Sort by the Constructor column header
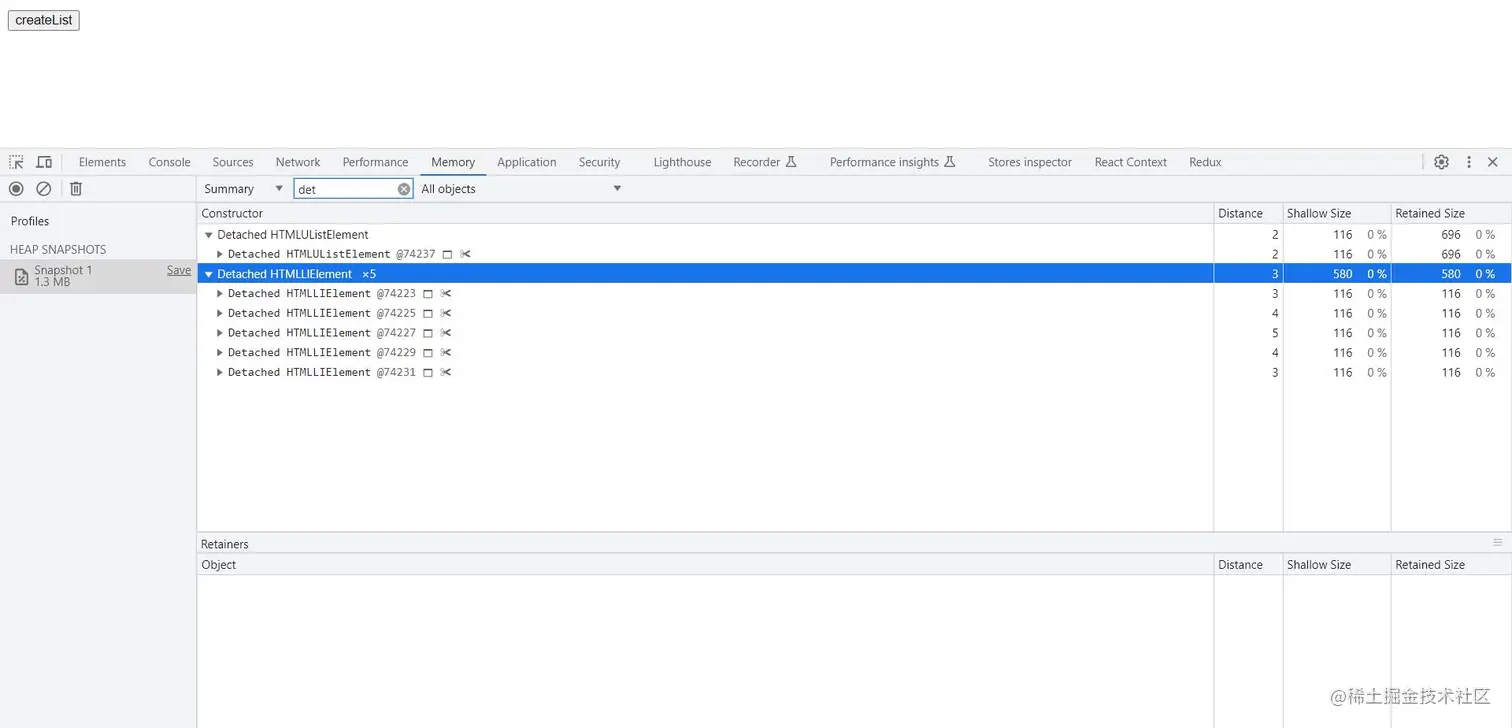Image resolution: width=1512 pixels, height=728 pixels. click(705, 213)
